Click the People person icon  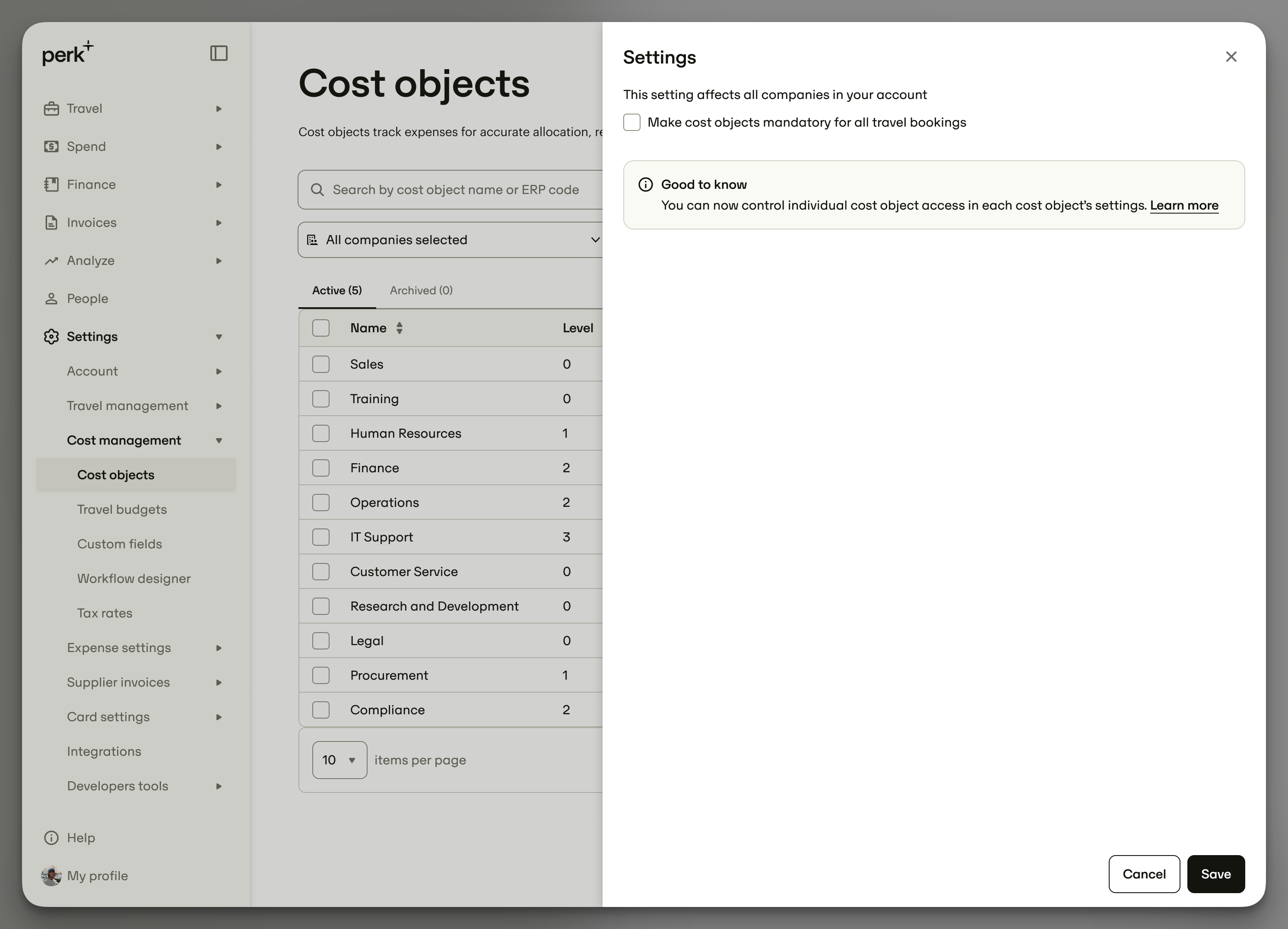pyautogui.click(x=51, y=299)
